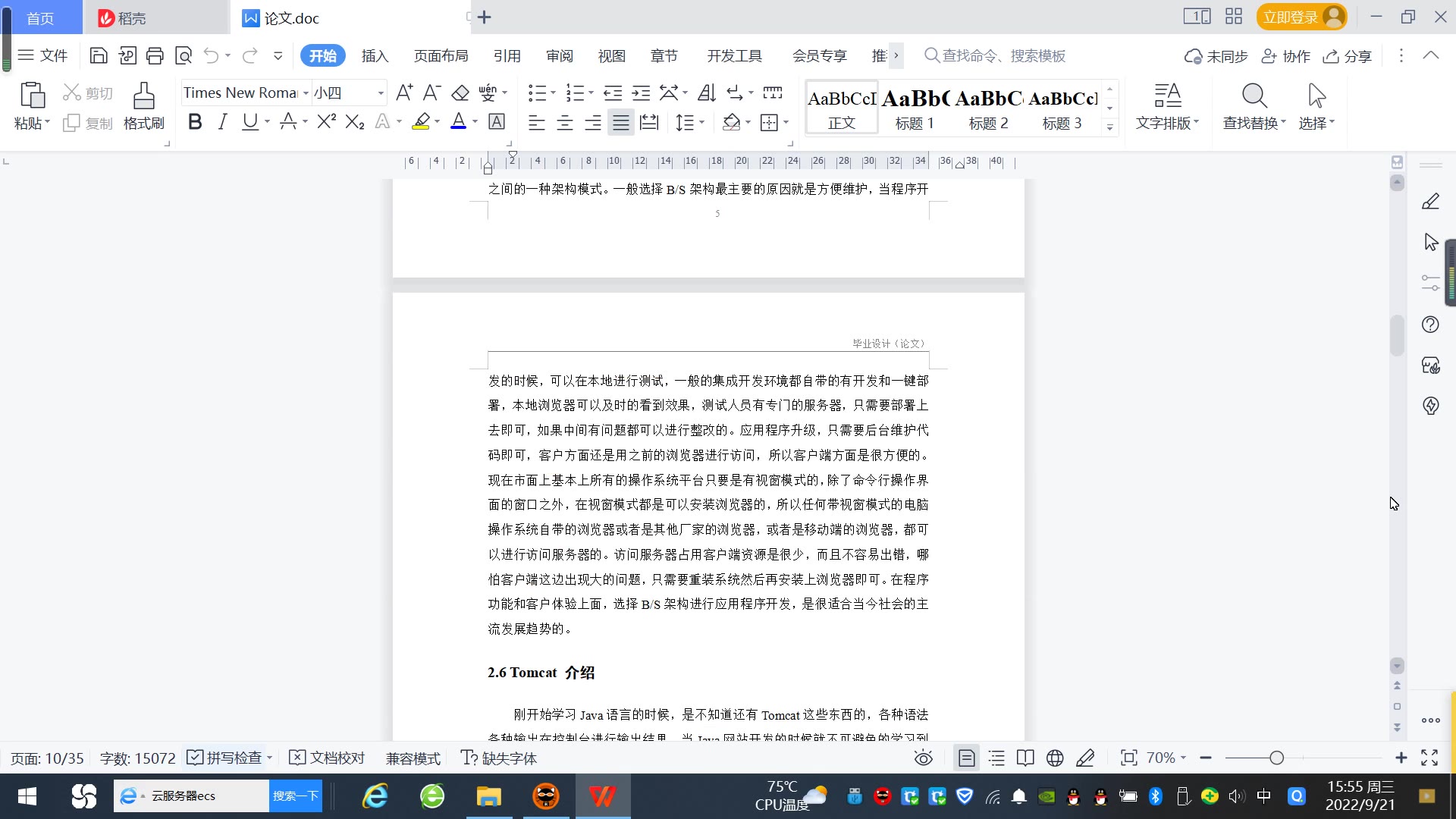Toggle Underline formatting
1456x819 pixels.
[250, 121]
